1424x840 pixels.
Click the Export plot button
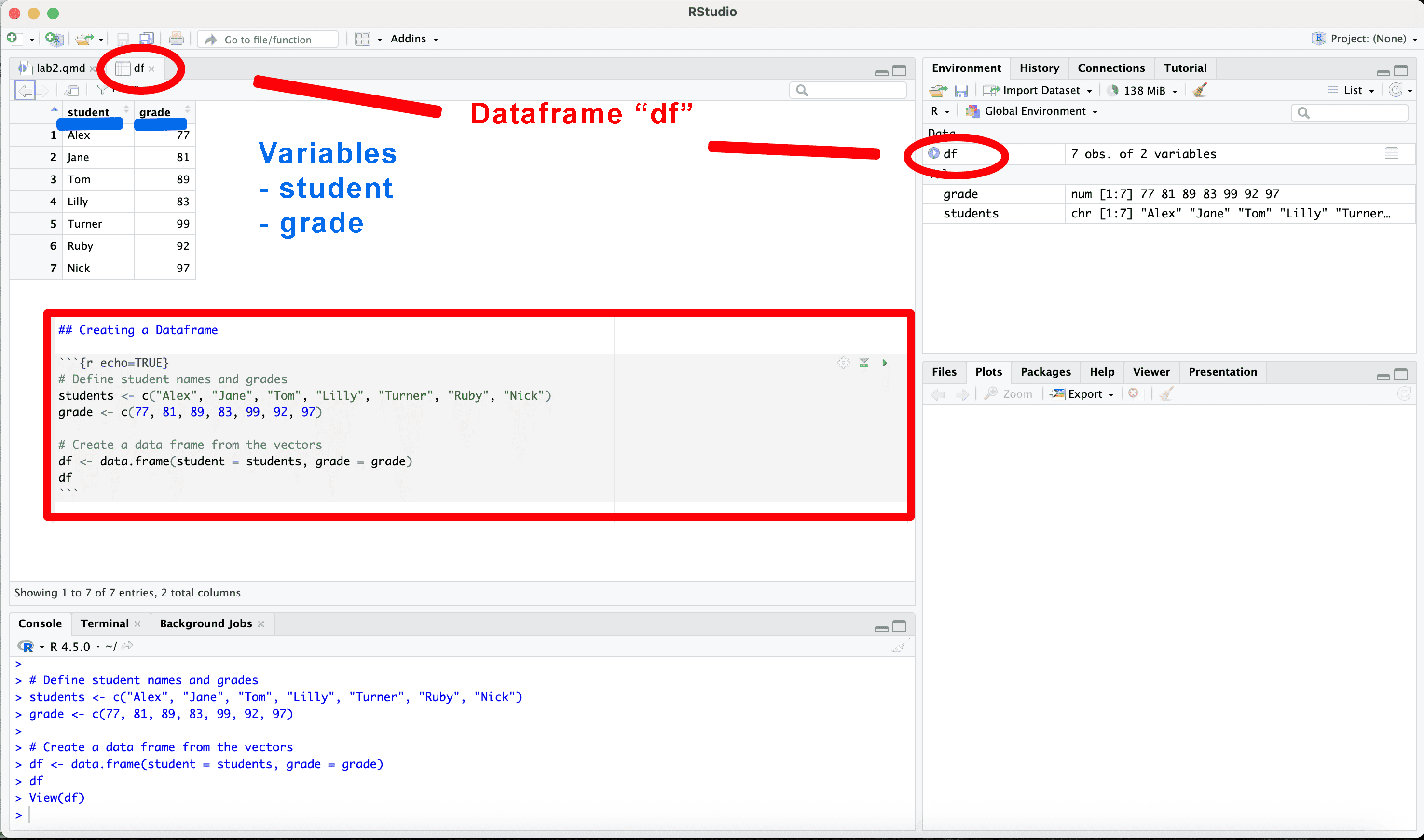click(x=1083, y=394)
